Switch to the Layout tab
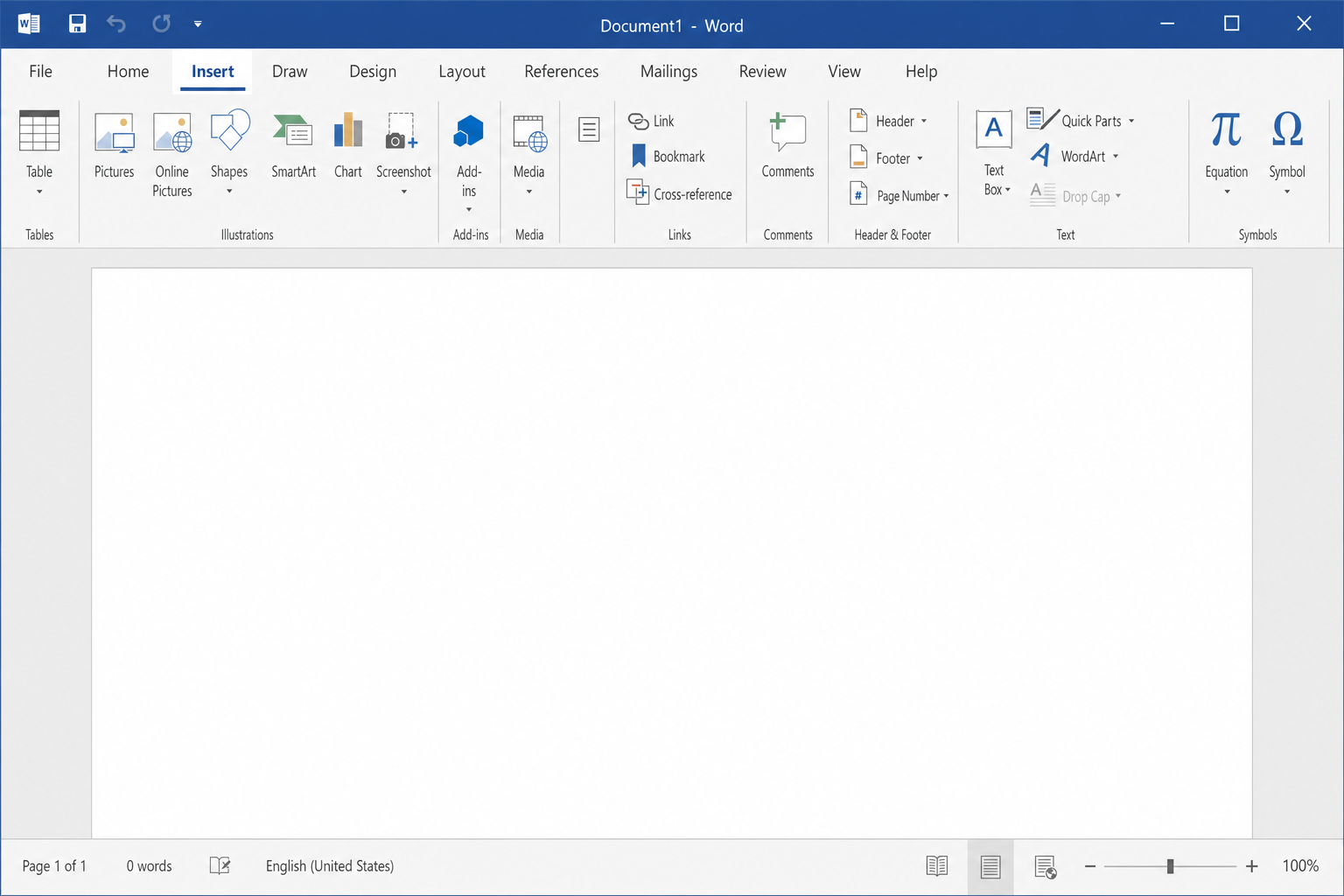The image size is (1344, 896). pyautogui.click(x=462, y=72)
